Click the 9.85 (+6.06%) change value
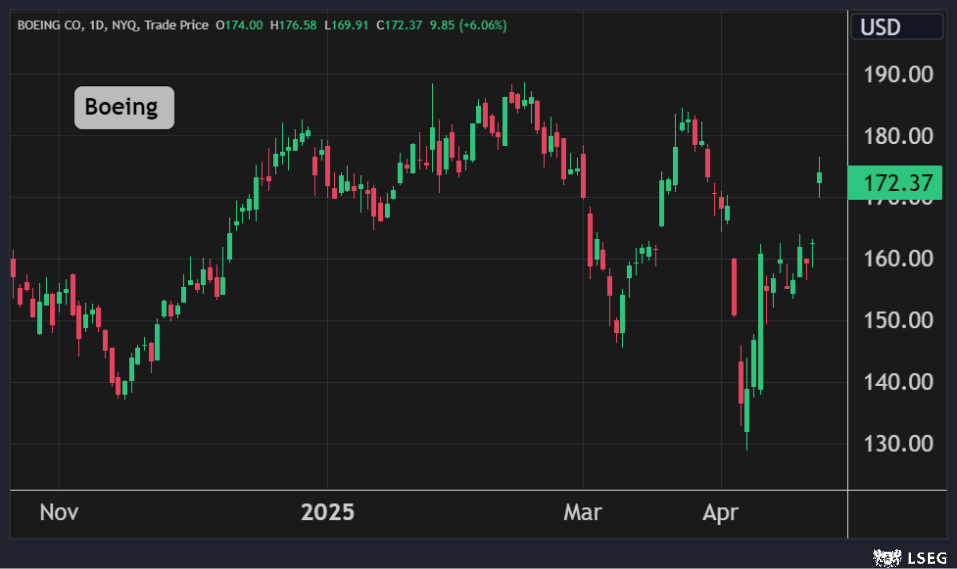Image resolution: width=957 pixels, height=569 pixels. coord(468,25)
